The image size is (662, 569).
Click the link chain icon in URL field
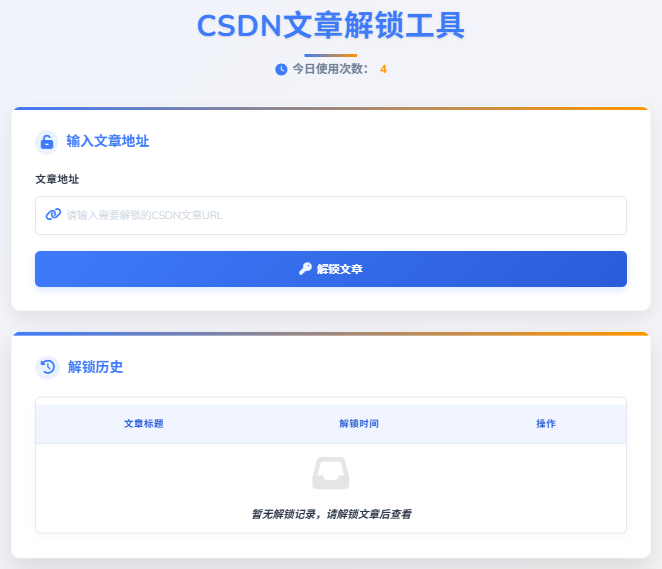coord(54,214)
